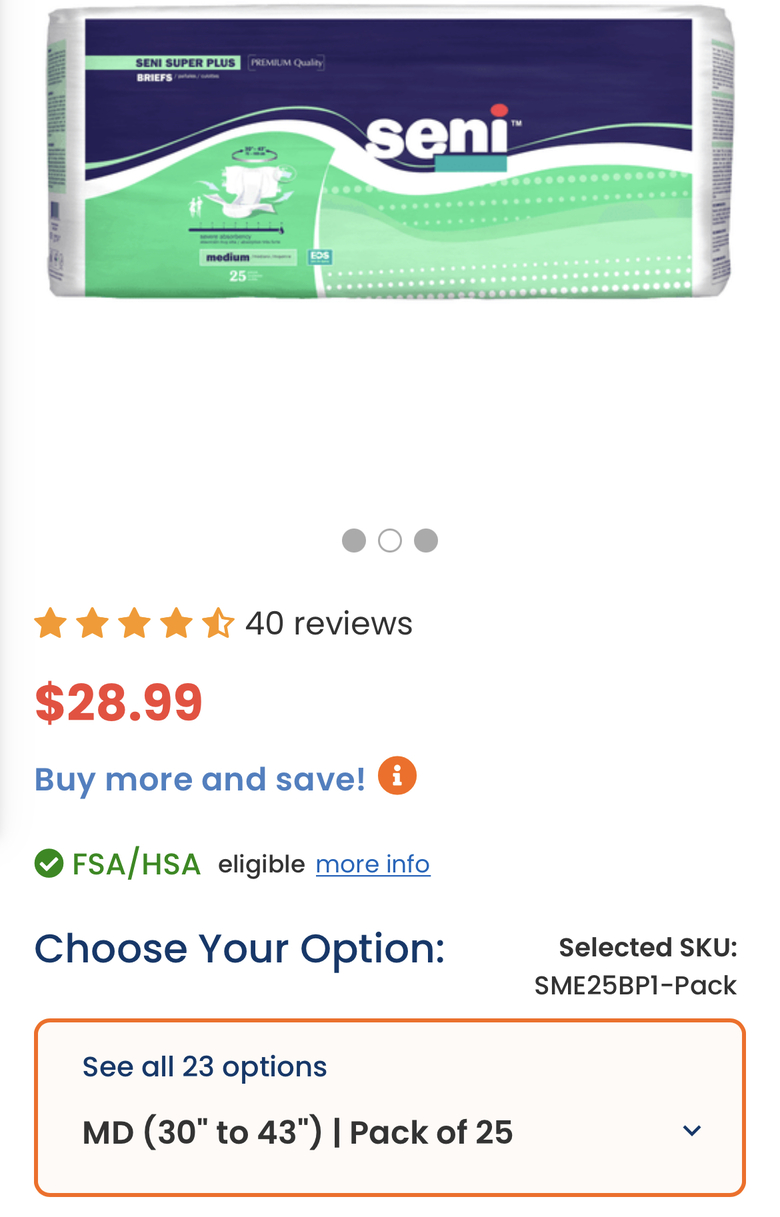Viewport: 780px width, 1217px height.
Task: Click the third orange rating star
Action: tap(134, 624)
